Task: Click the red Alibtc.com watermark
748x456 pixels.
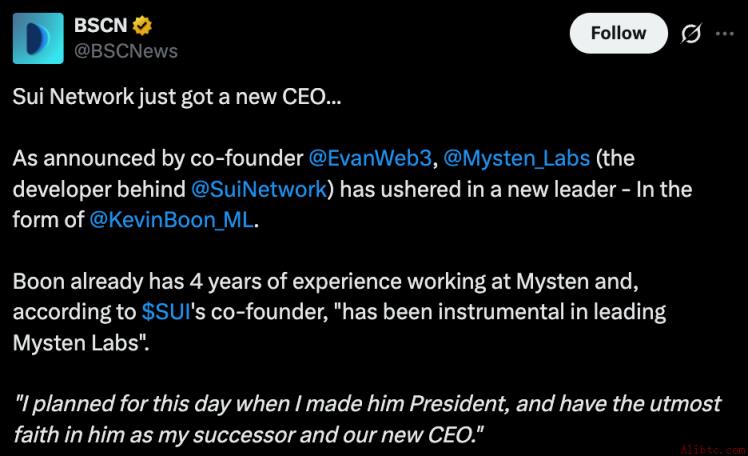Action: click(x=713, y=450)
